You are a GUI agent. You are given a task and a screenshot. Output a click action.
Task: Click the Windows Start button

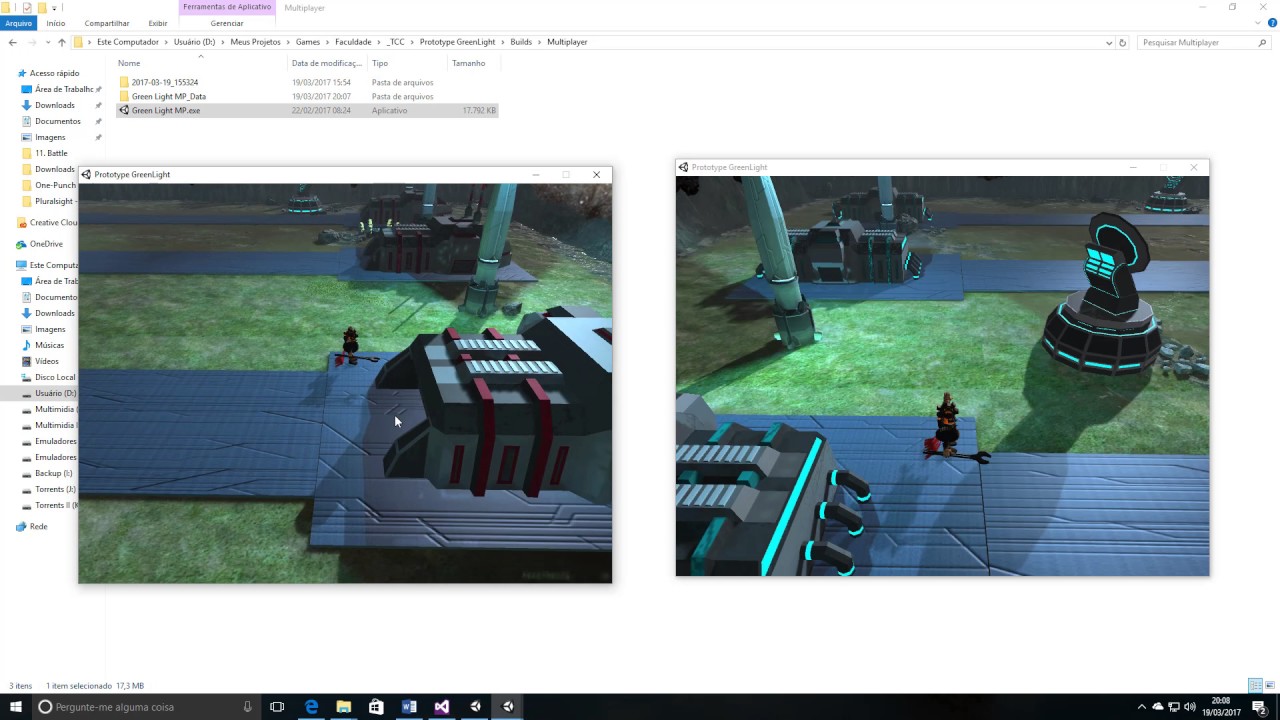click(16, 706)
